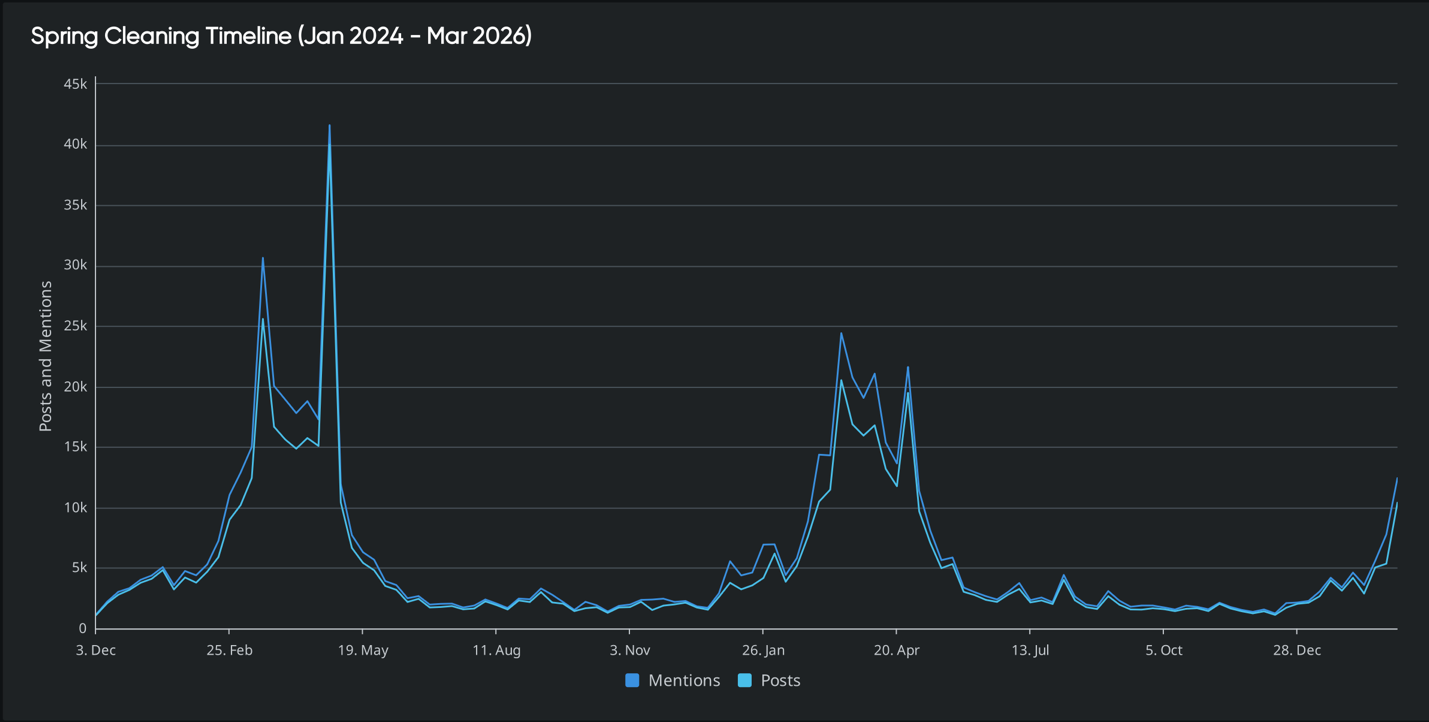This screenshot has height=722, width=1429.
Task: Click the "45k" y-axis label
Action: click(75, 84)
